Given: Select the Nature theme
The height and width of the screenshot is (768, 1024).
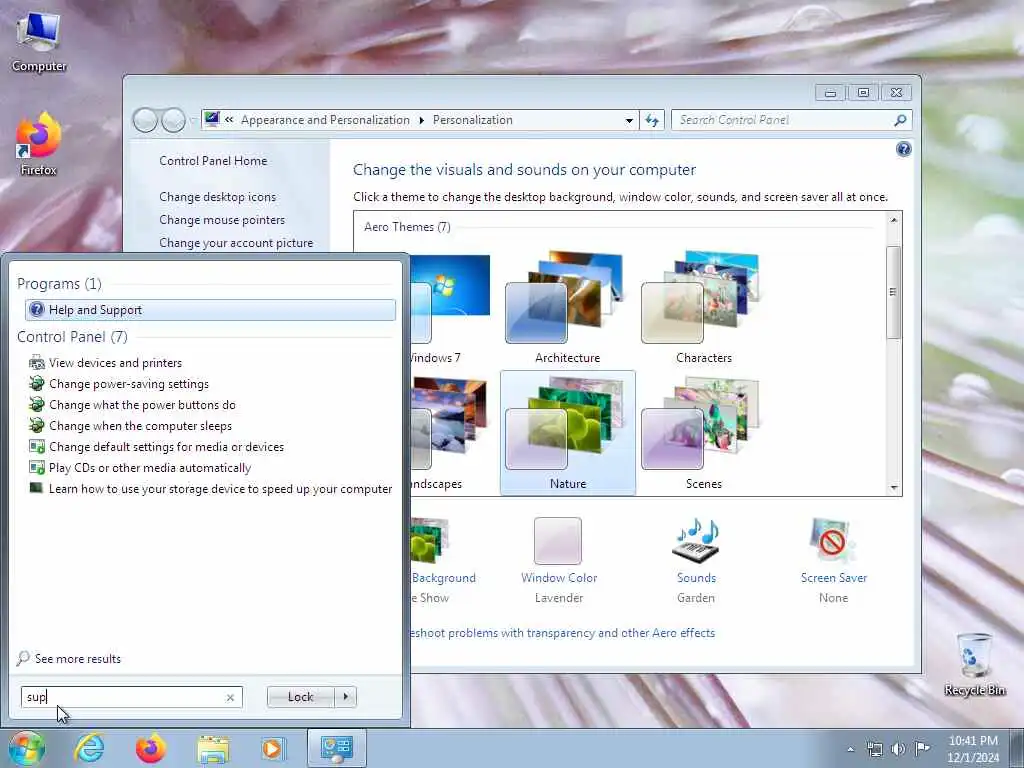Looking at the screenshot, I should (568, 433).
